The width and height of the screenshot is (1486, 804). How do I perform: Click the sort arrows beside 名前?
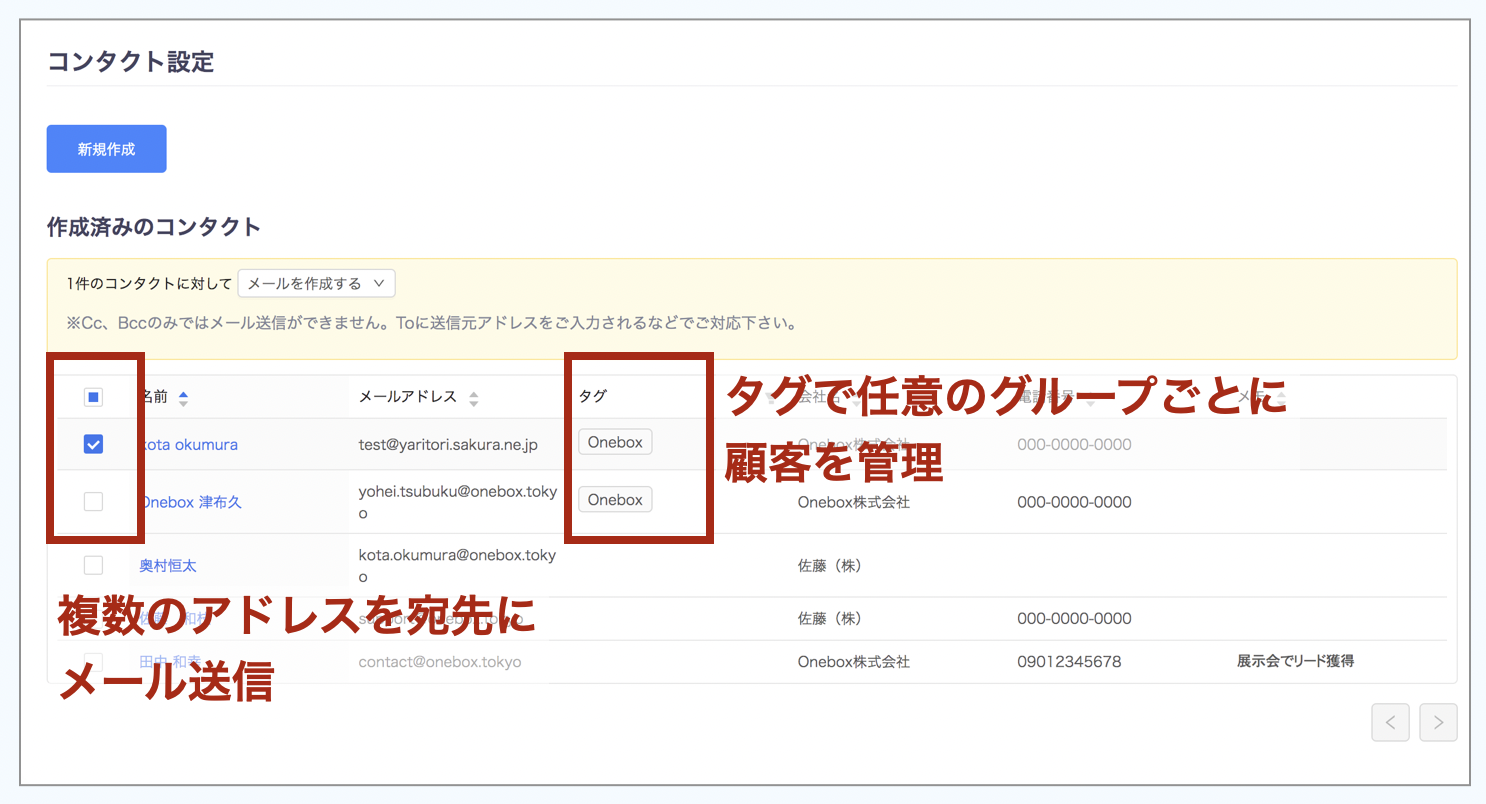click(x=183, y=398)
